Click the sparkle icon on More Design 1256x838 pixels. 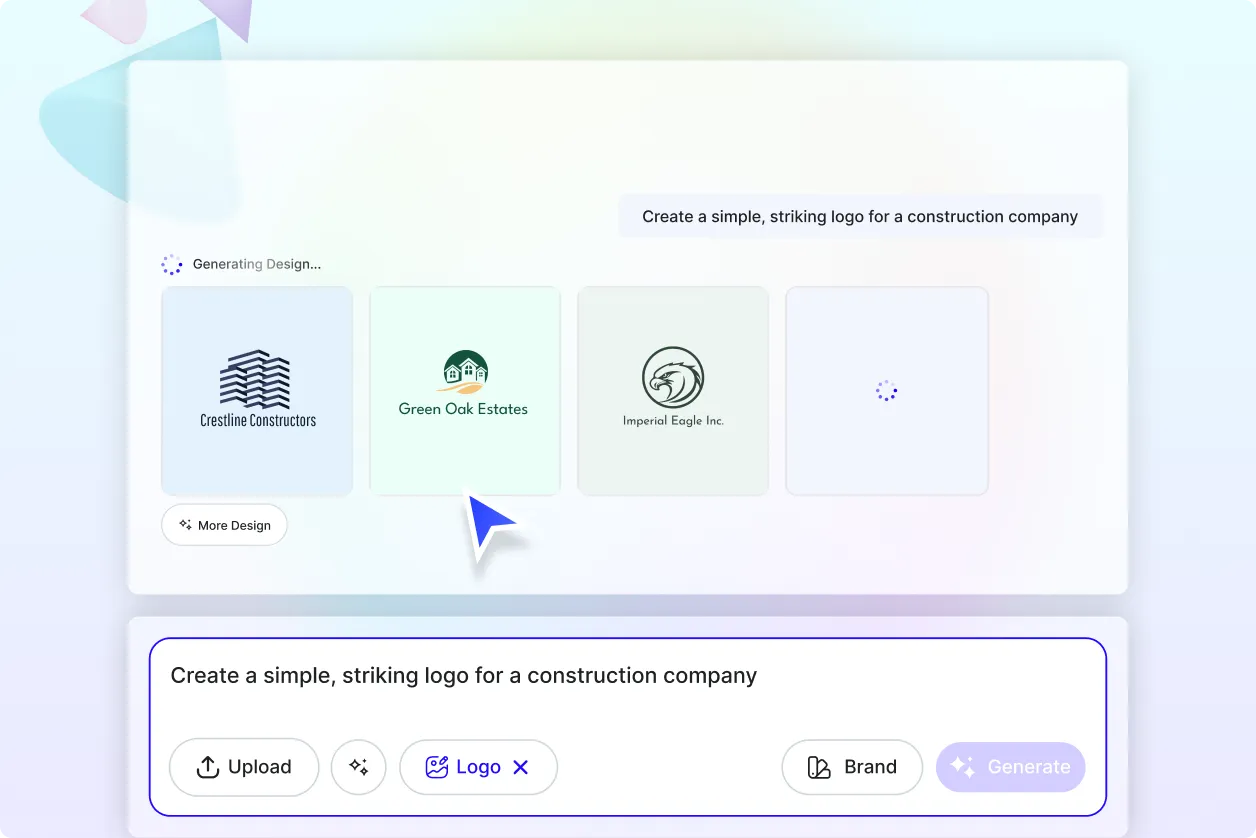point(184,524)
